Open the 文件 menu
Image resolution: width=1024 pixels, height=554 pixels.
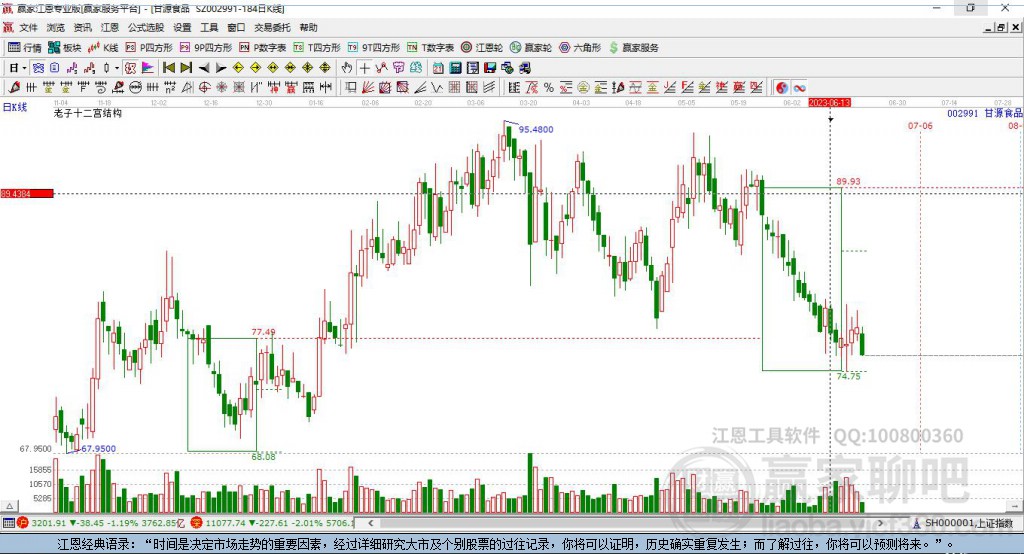tap(28, 27)
